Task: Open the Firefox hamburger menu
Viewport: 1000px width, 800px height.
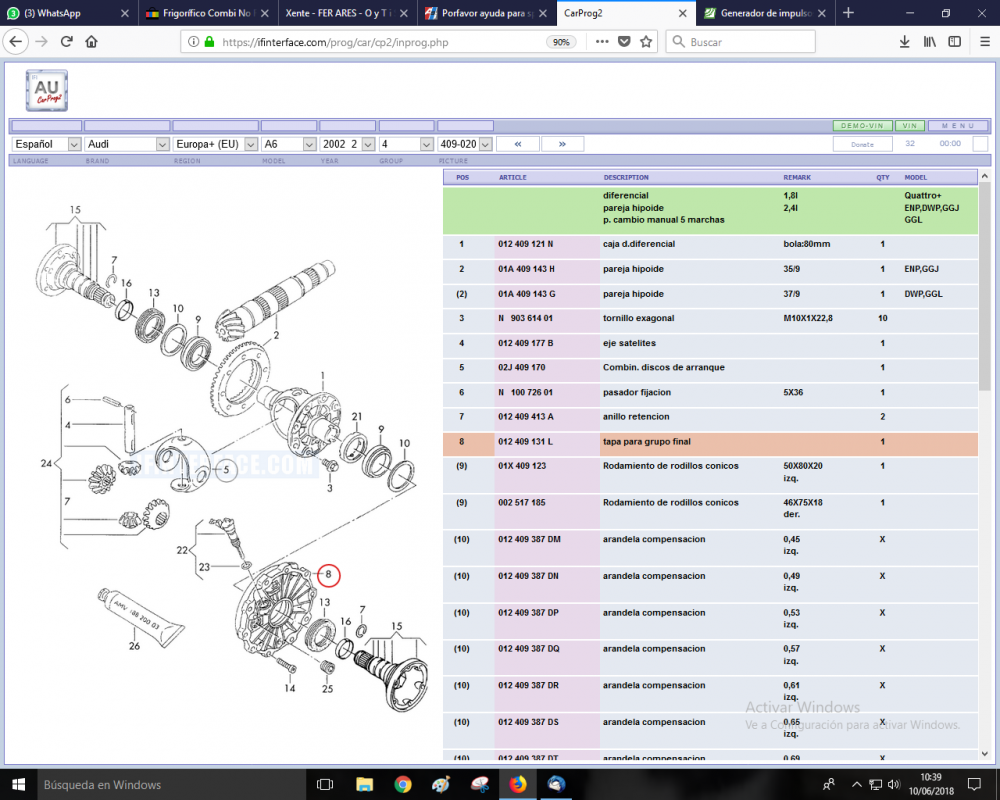Action: [x=985, y=42]
